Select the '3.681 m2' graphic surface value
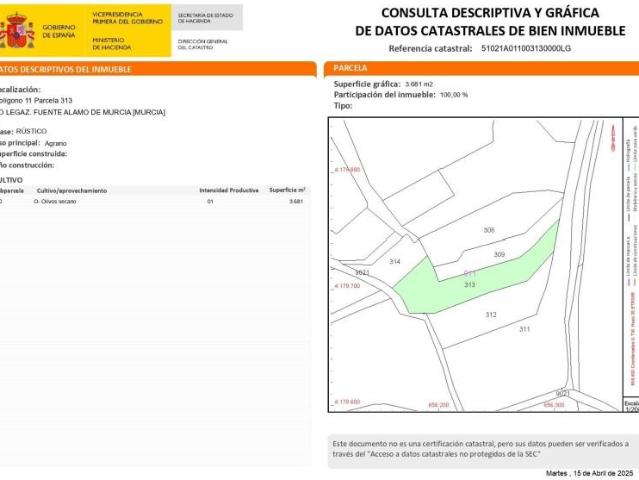639x480 pixels. click(x=419, y=84)
